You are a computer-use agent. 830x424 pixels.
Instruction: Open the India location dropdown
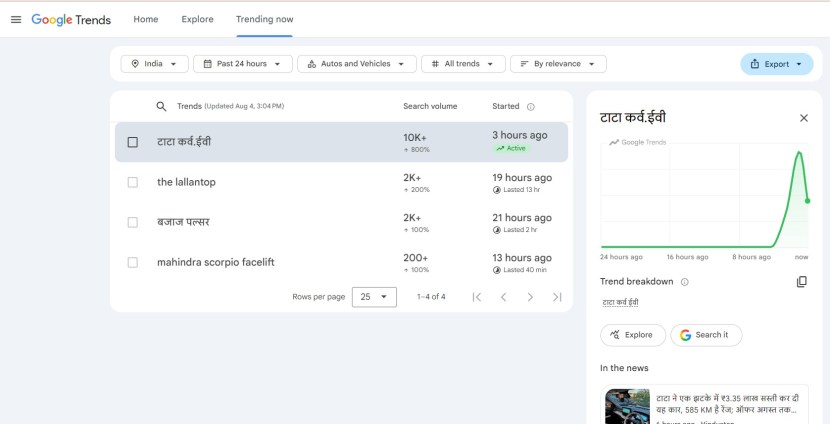(154, 64)
